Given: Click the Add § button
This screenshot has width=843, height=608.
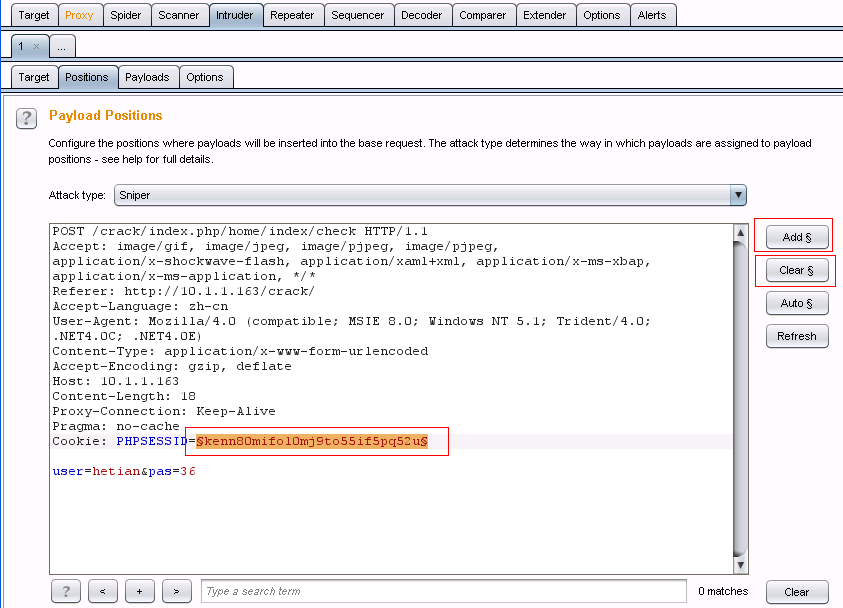Looking at the screenshot, I should point(797,237).
